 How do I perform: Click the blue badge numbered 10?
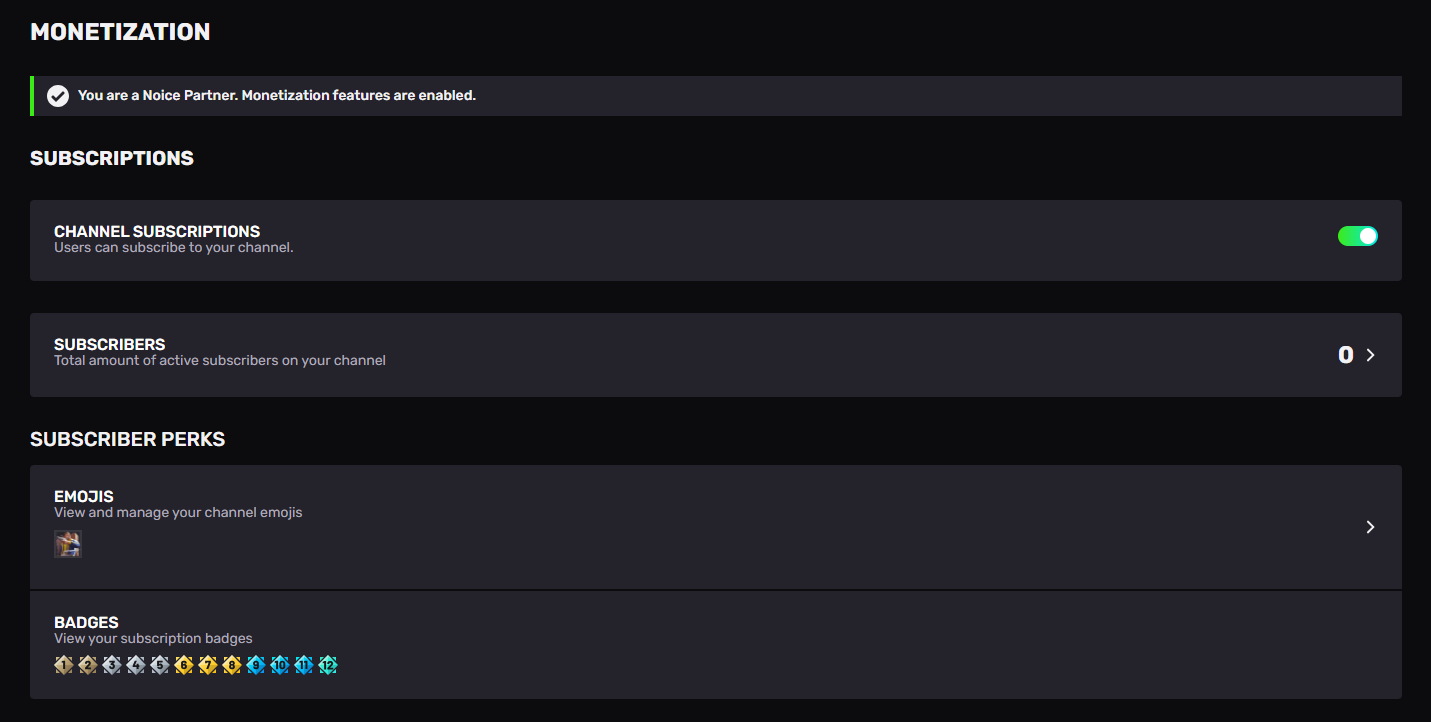click(280, 665)
